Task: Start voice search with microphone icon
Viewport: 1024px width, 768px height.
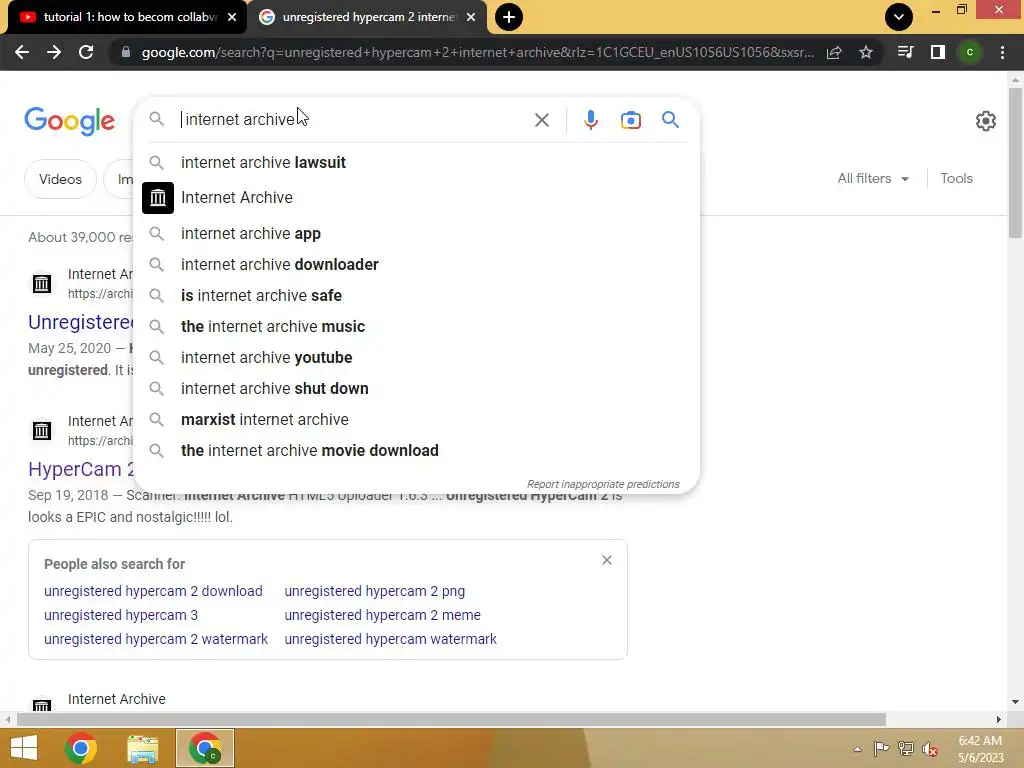Action: coord(590,120)
